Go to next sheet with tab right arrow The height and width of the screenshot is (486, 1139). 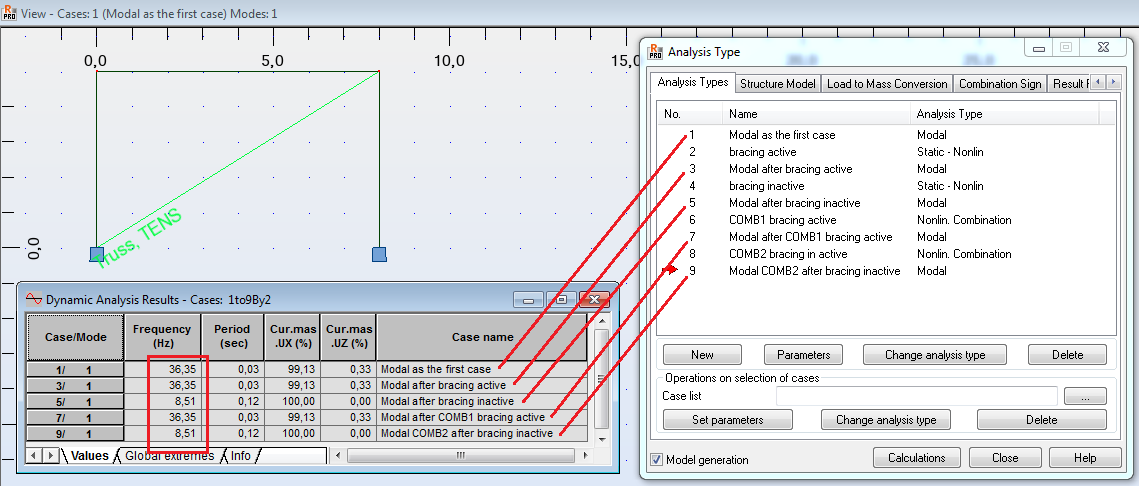51,455
